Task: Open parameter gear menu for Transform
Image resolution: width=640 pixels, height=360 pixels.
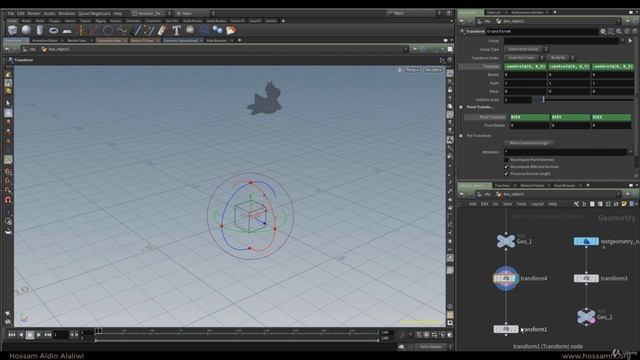Action: (603, 31)
